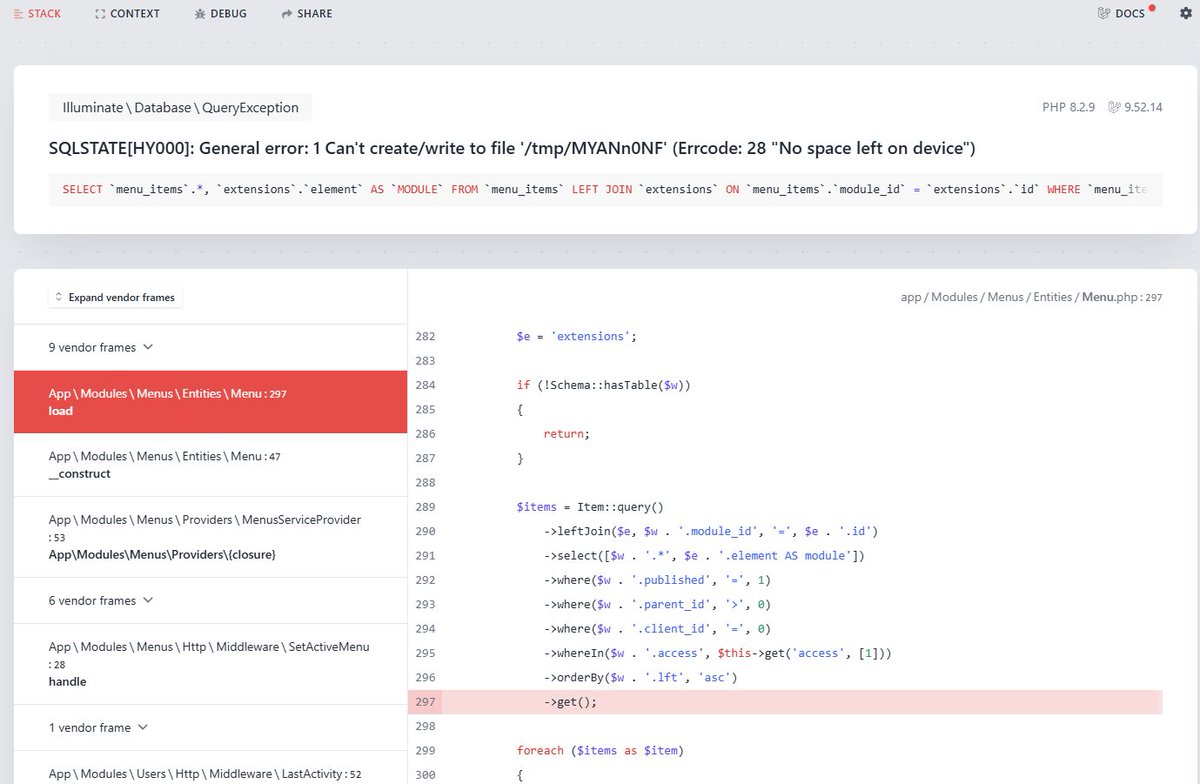1200x784 pixels.
Task: Click the if (!Schema::hasTable($w)) line
Action: tap(604, 385)
